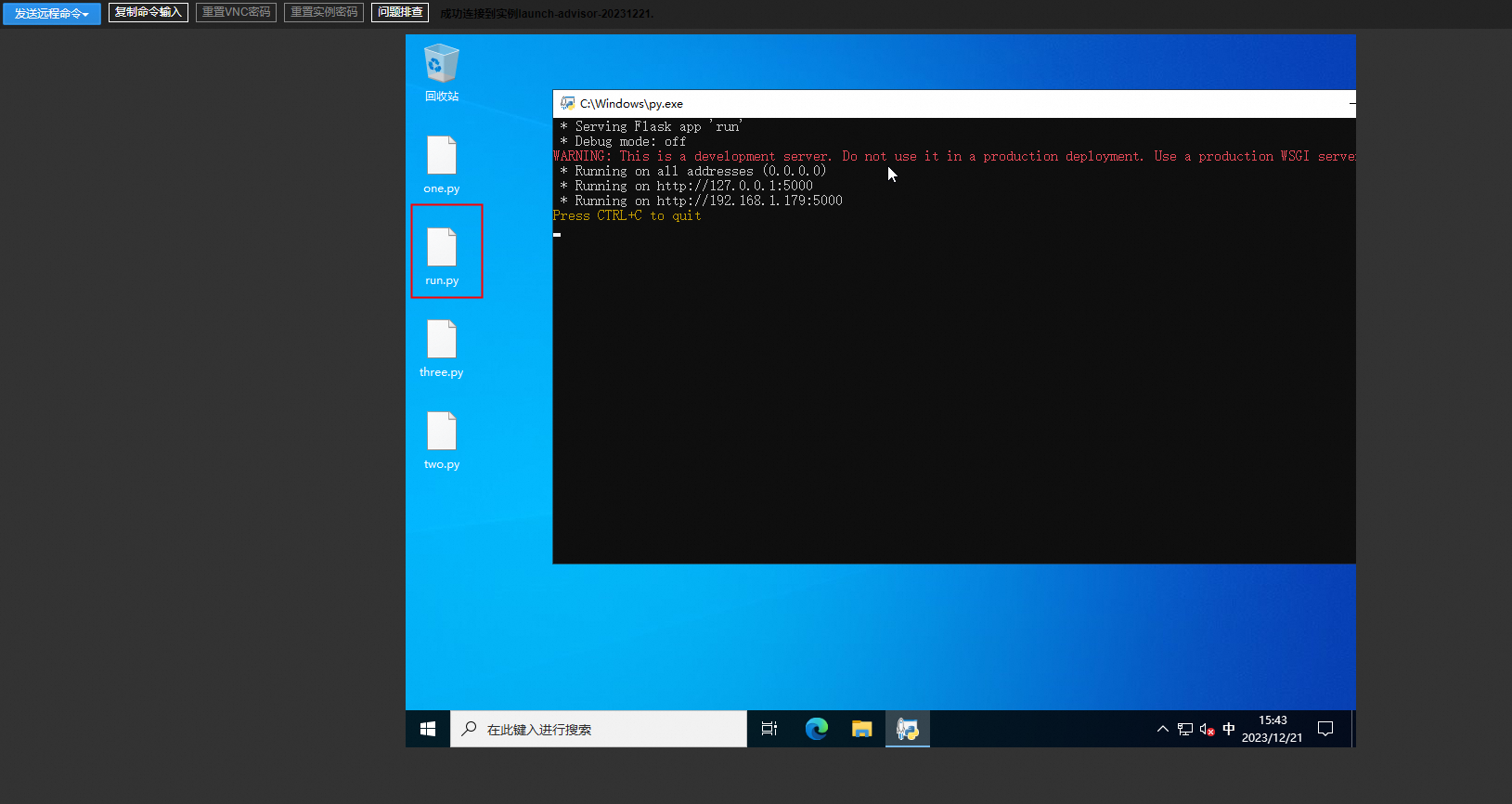Open Task View from taskbar
This screenshot has width=1512, height=804.
[769, 729]
